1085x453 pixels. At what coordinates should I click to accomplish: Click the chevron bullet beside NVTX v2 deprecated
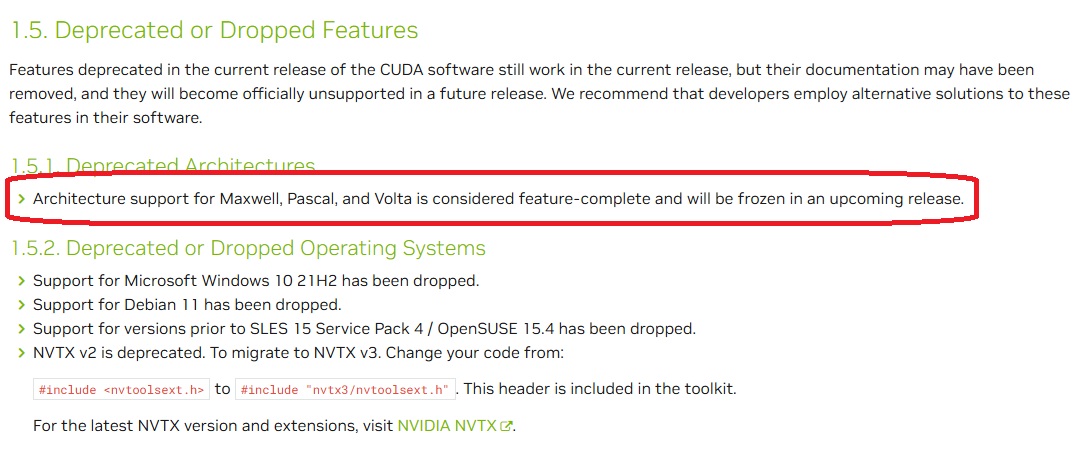click(21, 353)
